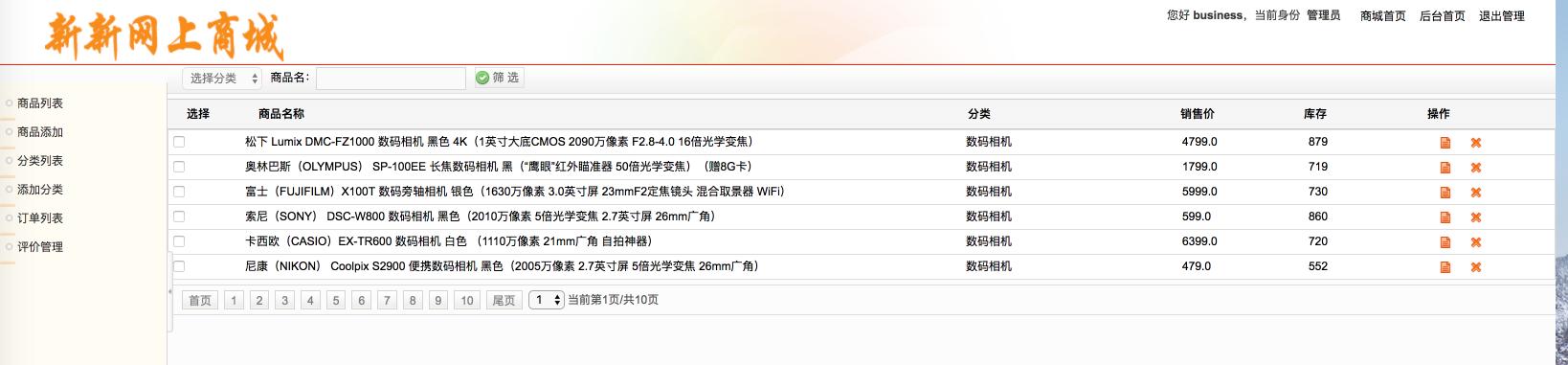Go to 后台首页 link
This screenshot has width=1568, height=365.
pos(1443,16)
